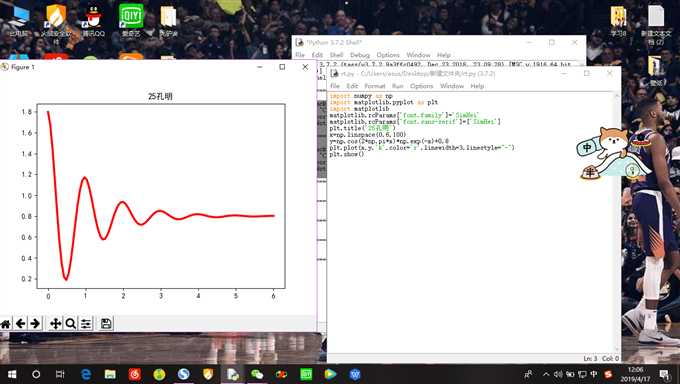680x384 pixels.
Task: Reset the plot with the Home icon
Action: (x=6, y=324)
